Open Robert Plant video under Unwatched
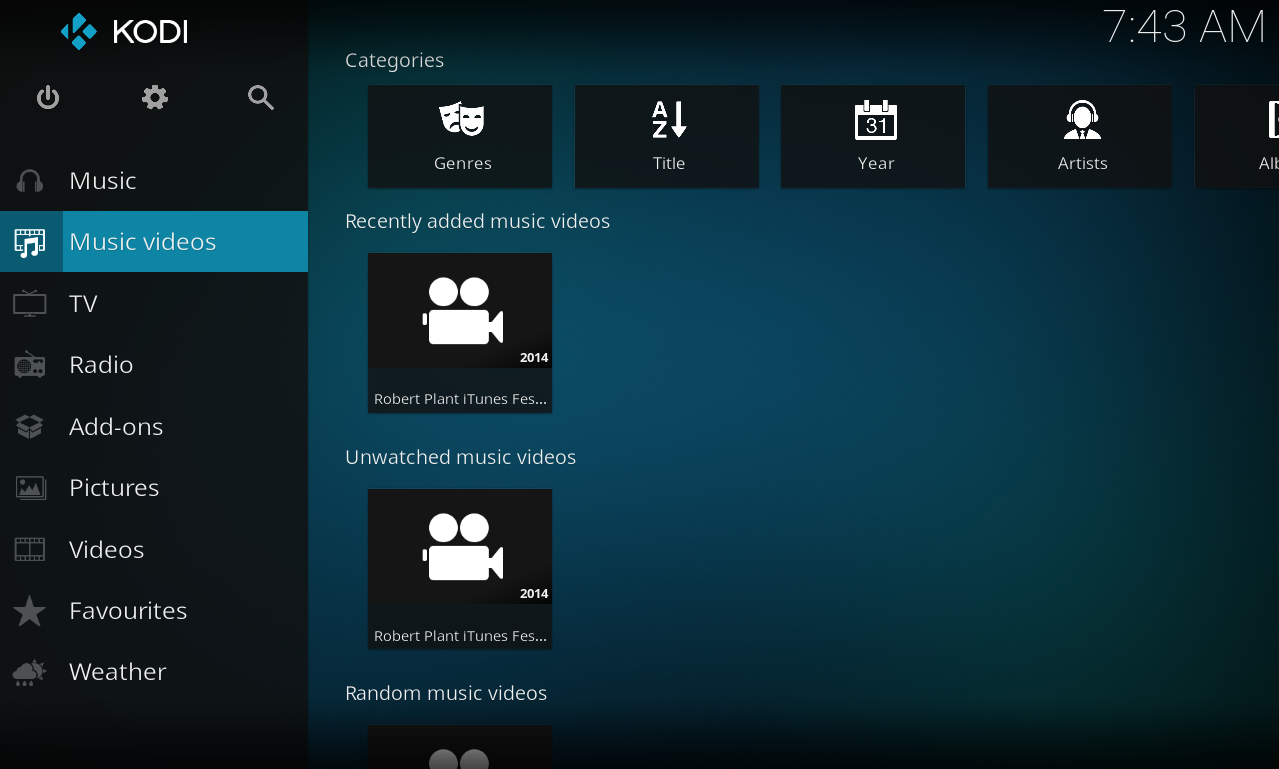1279x769 pixels. (x=460, y=569)
